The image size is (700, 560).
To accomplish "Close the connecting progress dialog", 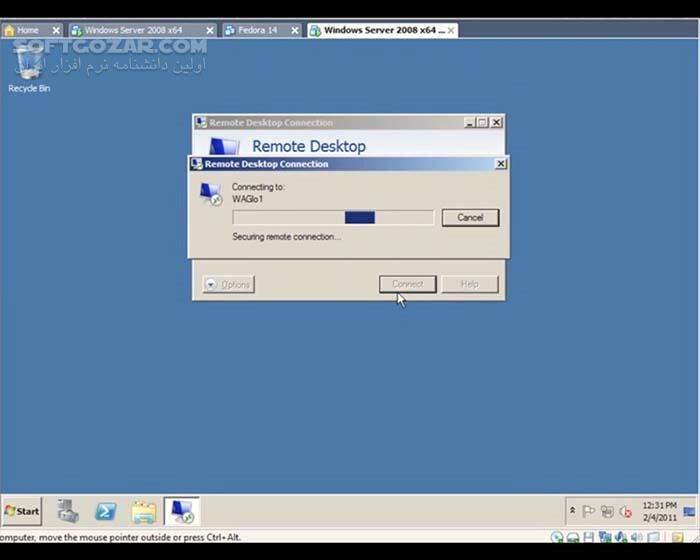I will pyautogui.click(x=500, y=164).
